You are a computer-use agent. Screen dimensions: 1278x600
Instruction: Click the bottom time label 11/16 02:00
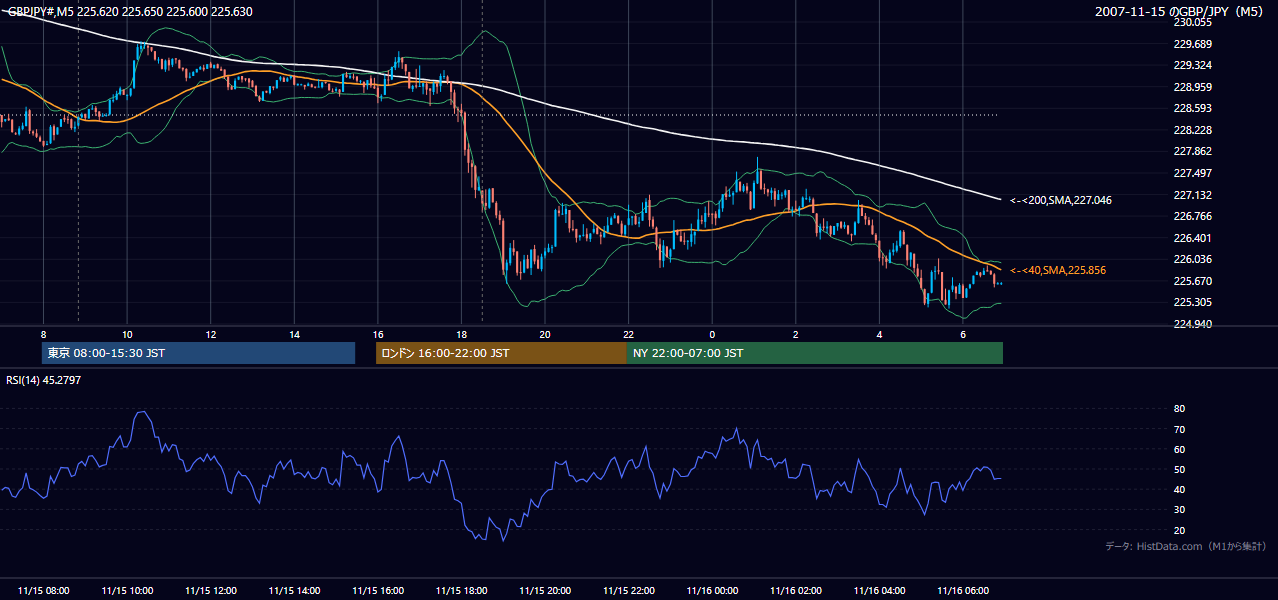coord(796,591)
